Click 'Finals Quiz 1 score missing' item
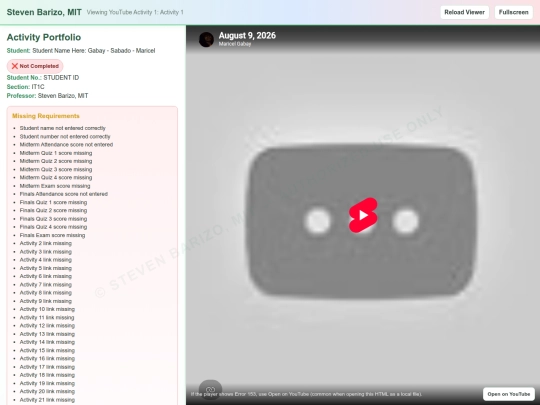Viewport: 540px width, 405px height. click(x=53, y=202)
